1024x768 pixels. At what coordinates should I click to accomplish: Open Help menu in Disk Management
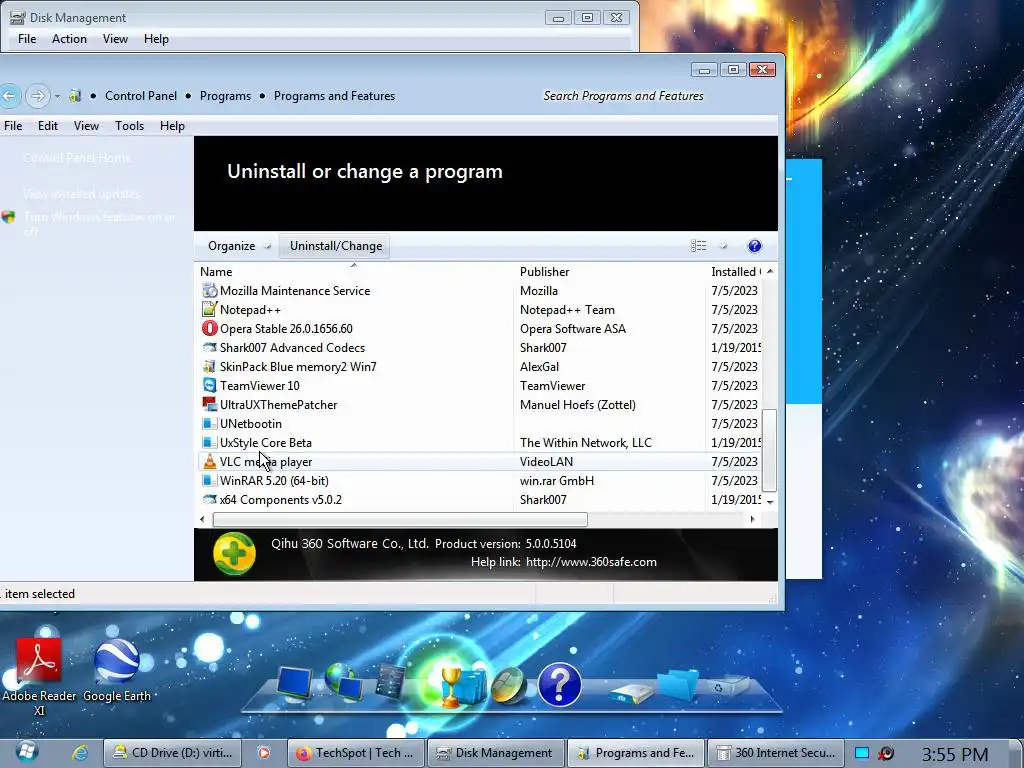156,39
